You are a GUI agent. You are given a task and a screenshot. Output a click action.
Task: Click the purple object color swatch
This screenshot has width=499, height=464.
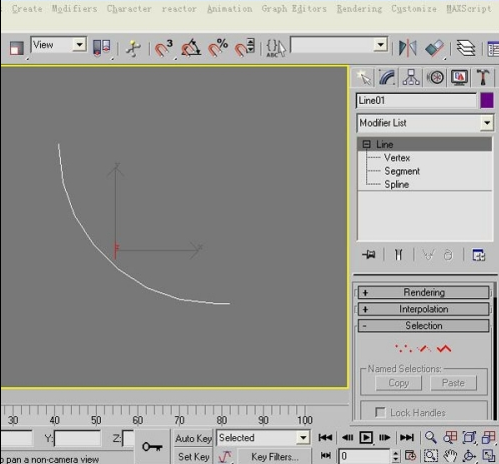(x=487, y=100)
